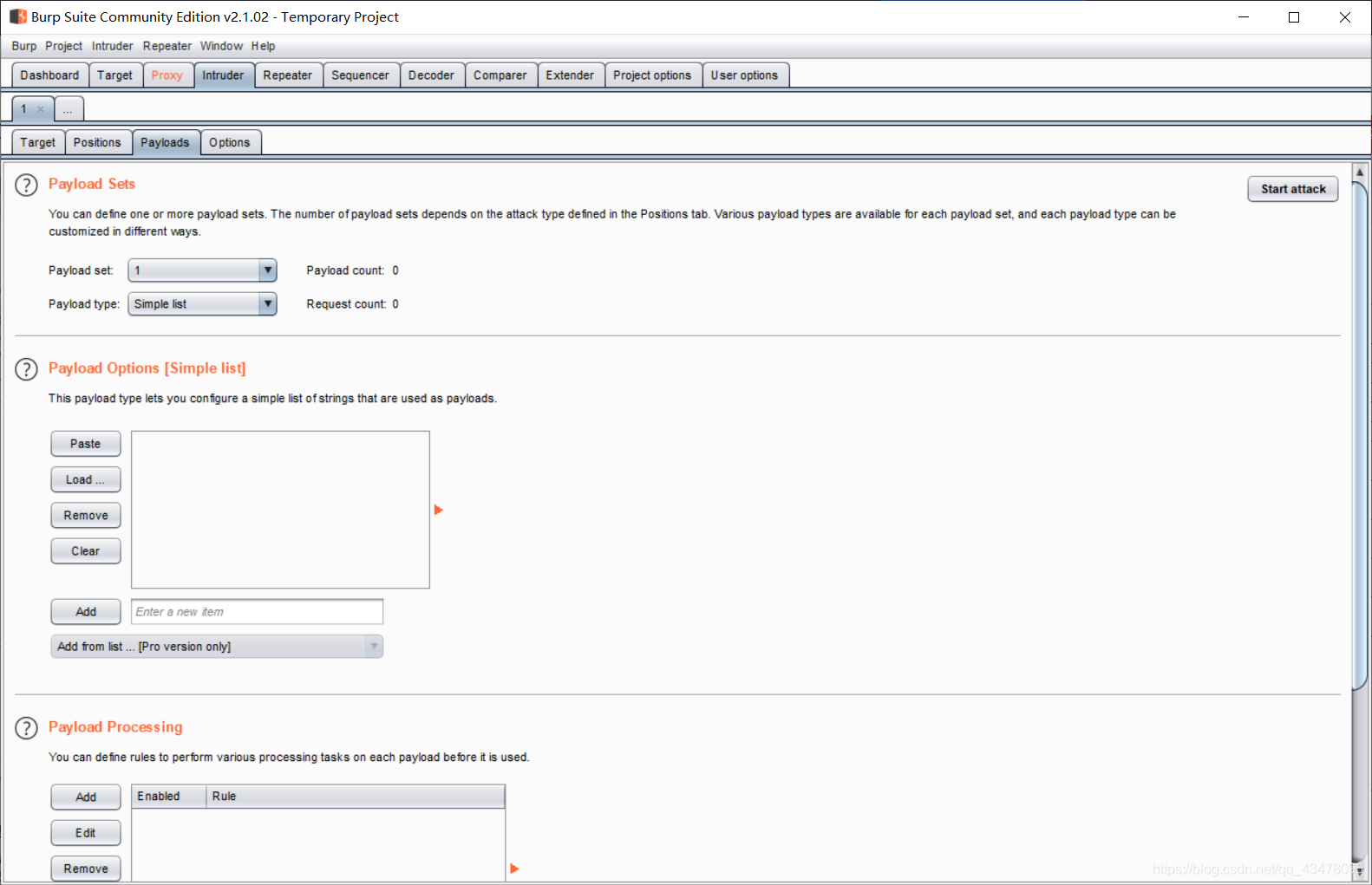Open help for Payload Sets section

[26, 185]
